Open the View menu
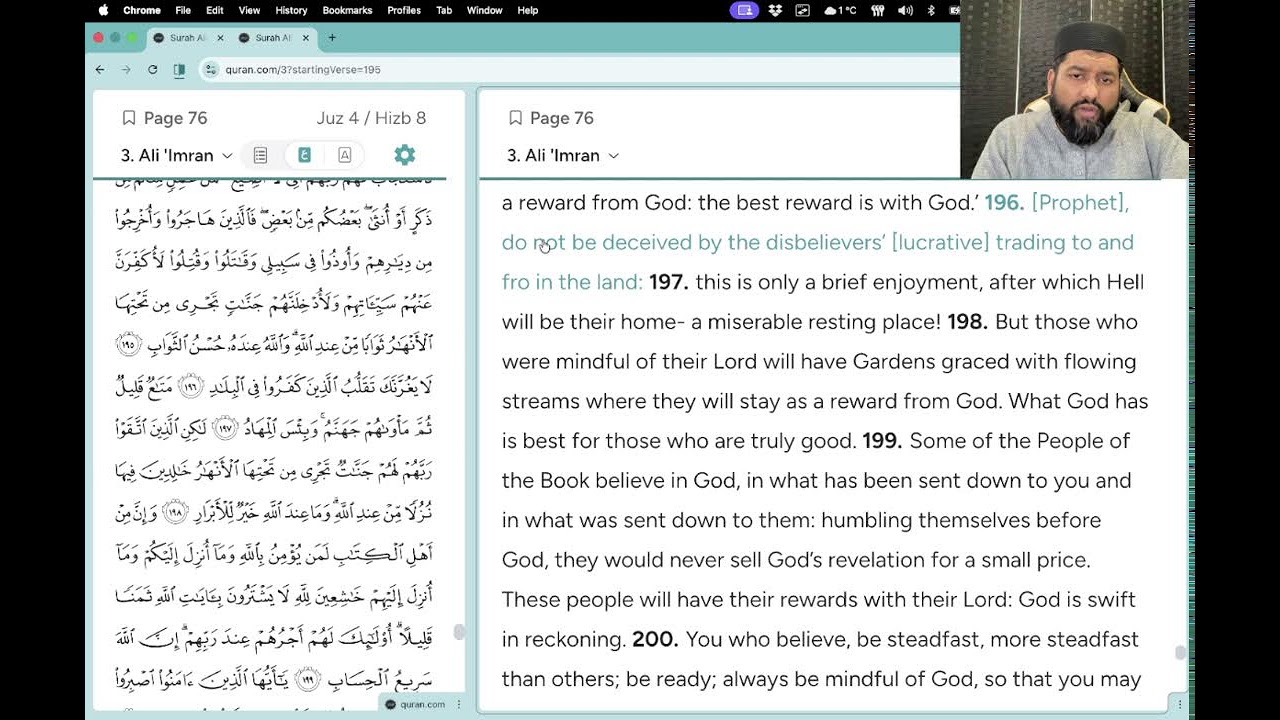Image resolution: width=1280 pixels, height=720 pixels. click(x=249, y=10)
